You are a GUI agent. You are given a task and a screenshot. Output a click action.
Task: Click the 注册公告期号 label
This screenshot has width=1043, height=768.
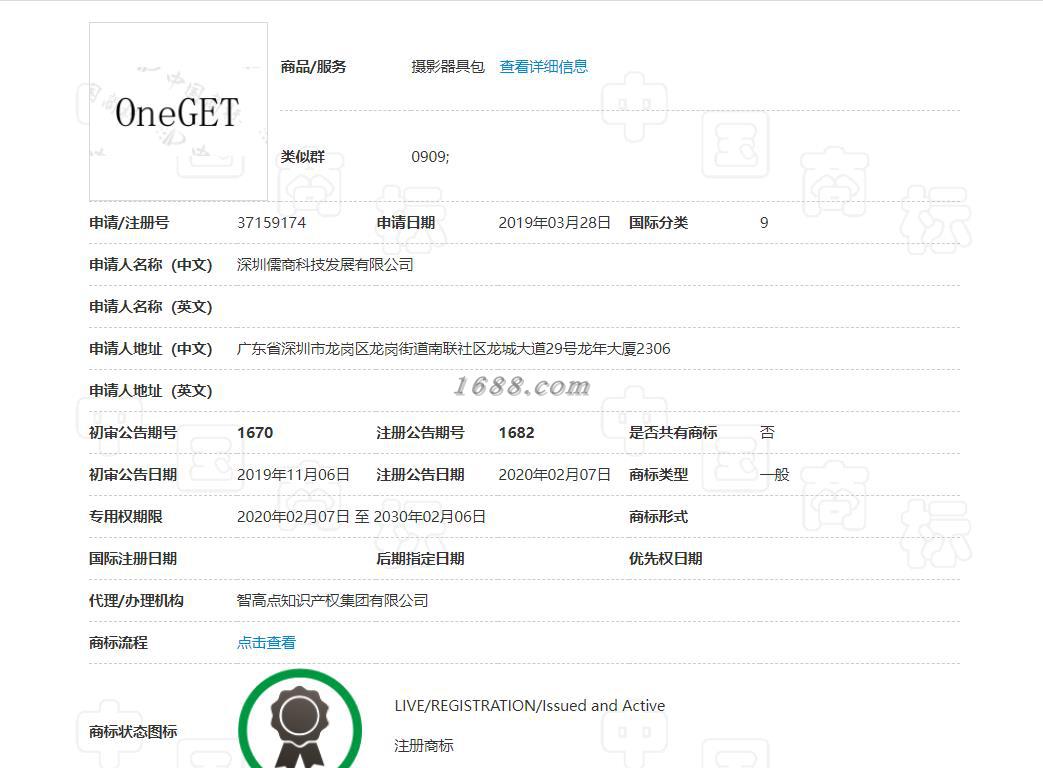coord(420,433)
